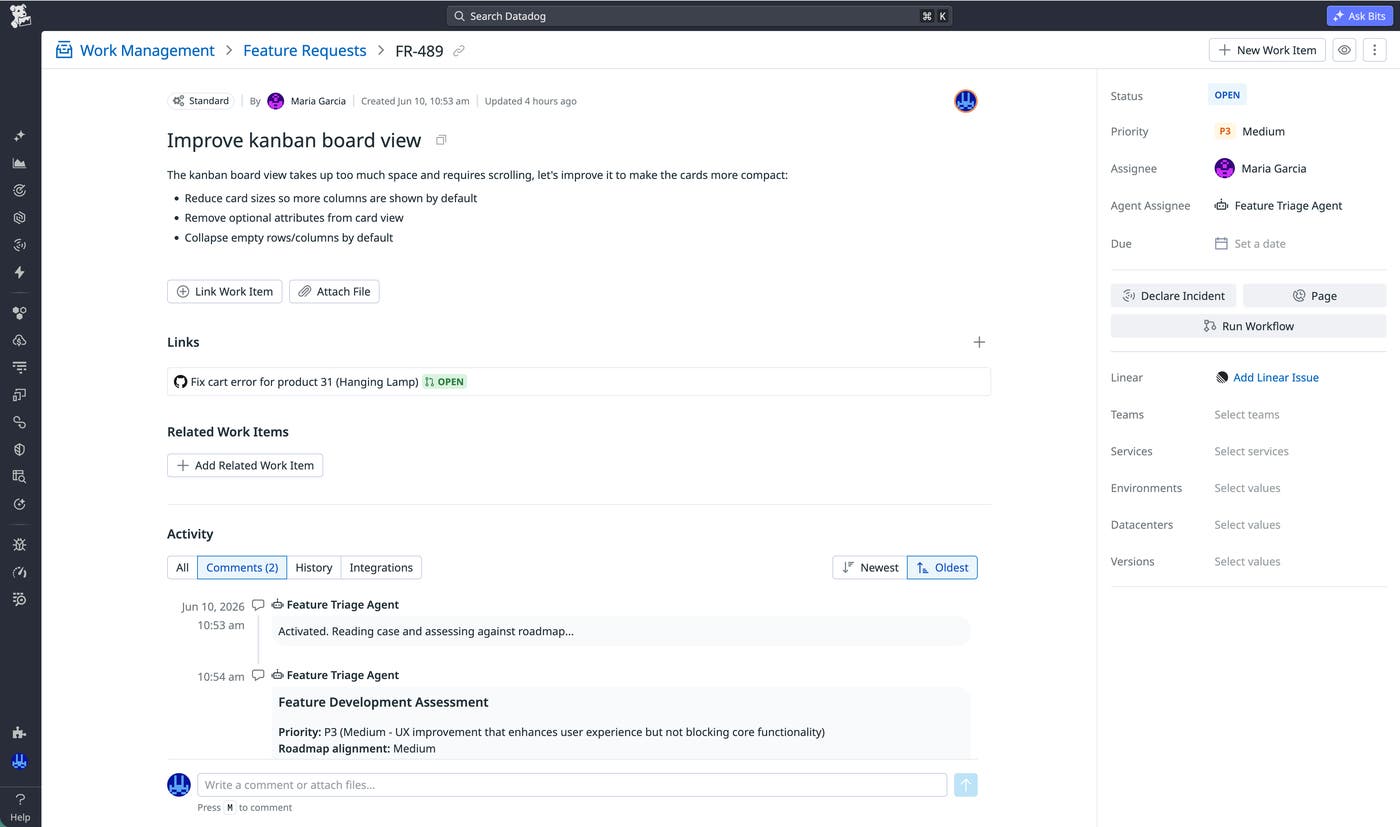Switch to the Comments (2) tab
This screenshot has height=827, width=1400.
pos(242,567)
